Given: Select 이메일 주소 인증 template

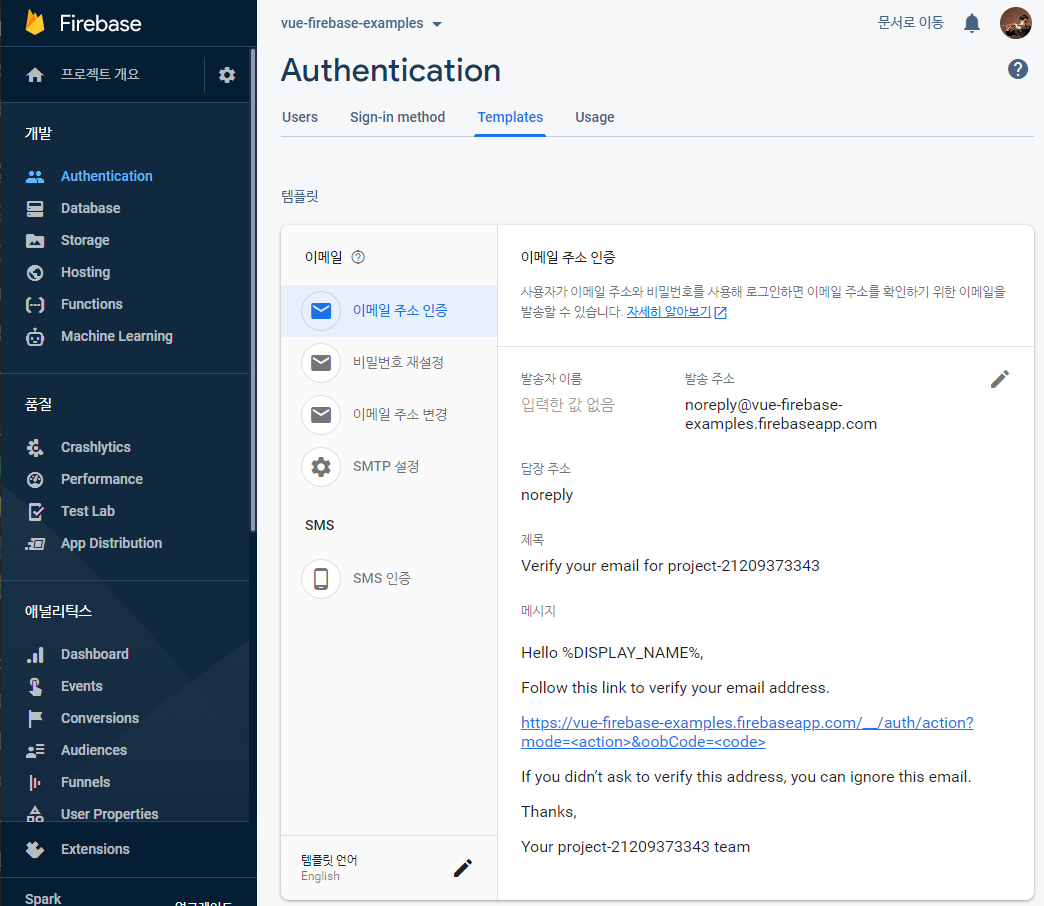Looking at the screenshot, I should click(389, 311).
